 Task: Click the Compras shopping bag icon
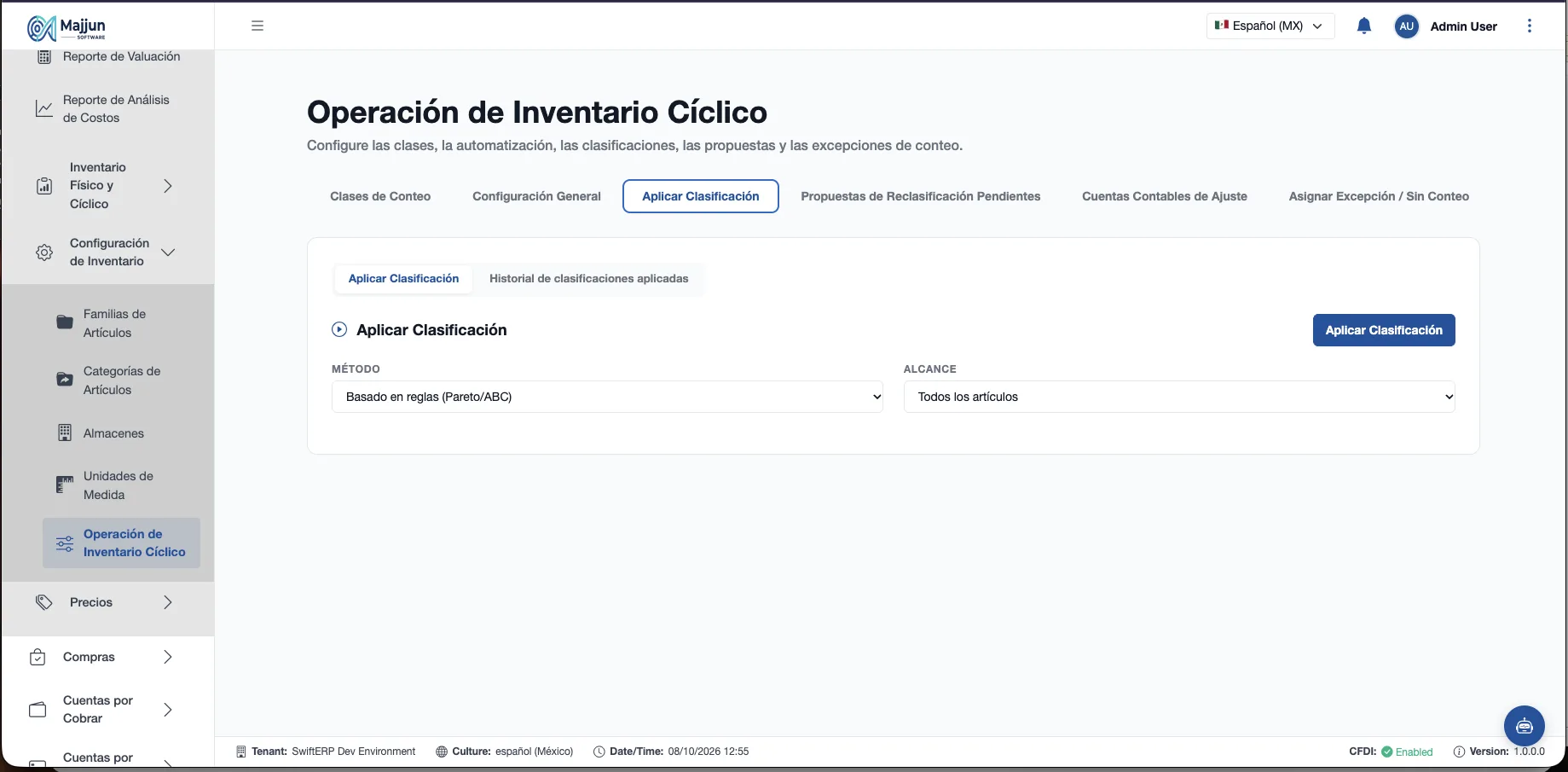(x=38, y=657)
